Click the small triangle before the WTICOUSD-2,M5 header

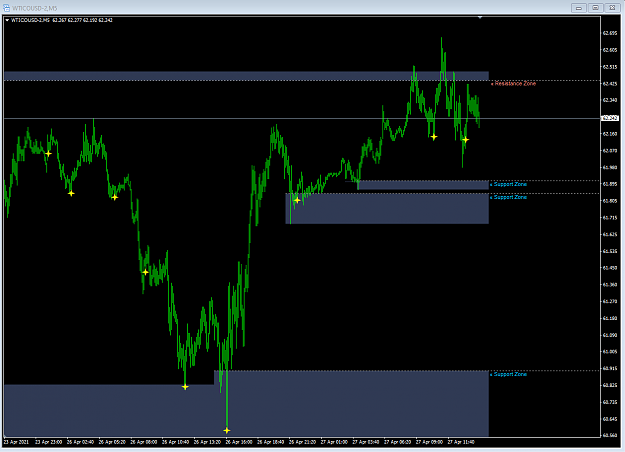7,20
